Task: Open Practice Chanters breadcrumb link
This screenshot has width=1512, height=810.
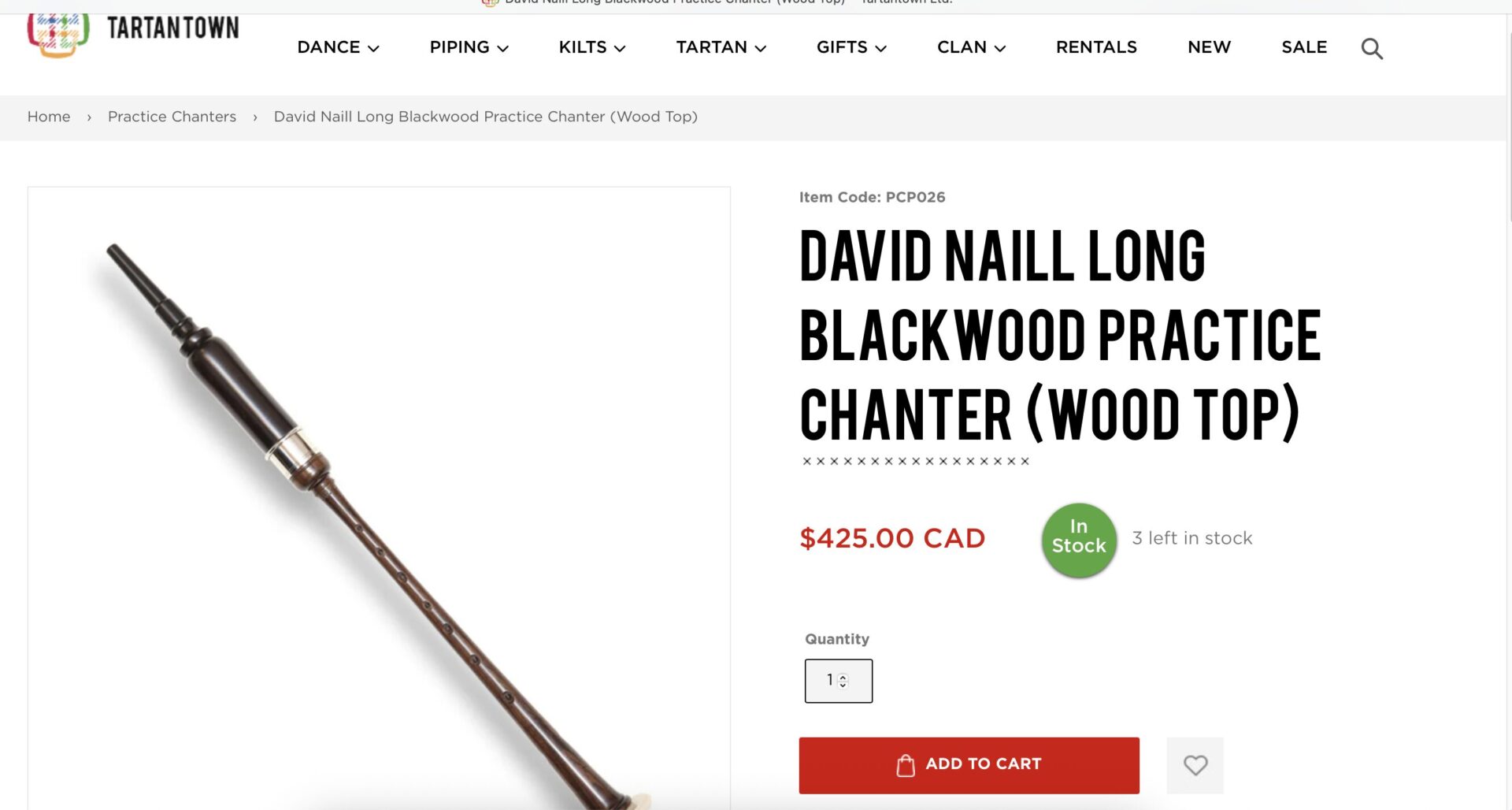Action: click(172, 117)
